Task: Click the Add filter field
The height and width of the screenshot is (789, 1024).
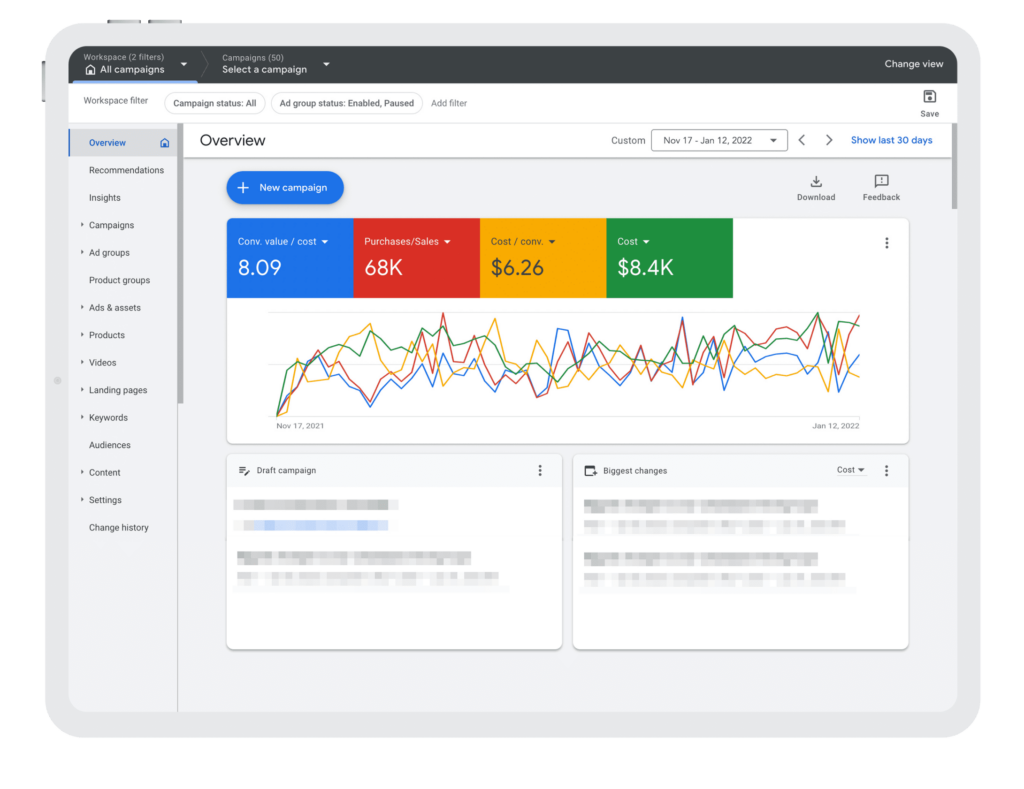Action: 449,103
